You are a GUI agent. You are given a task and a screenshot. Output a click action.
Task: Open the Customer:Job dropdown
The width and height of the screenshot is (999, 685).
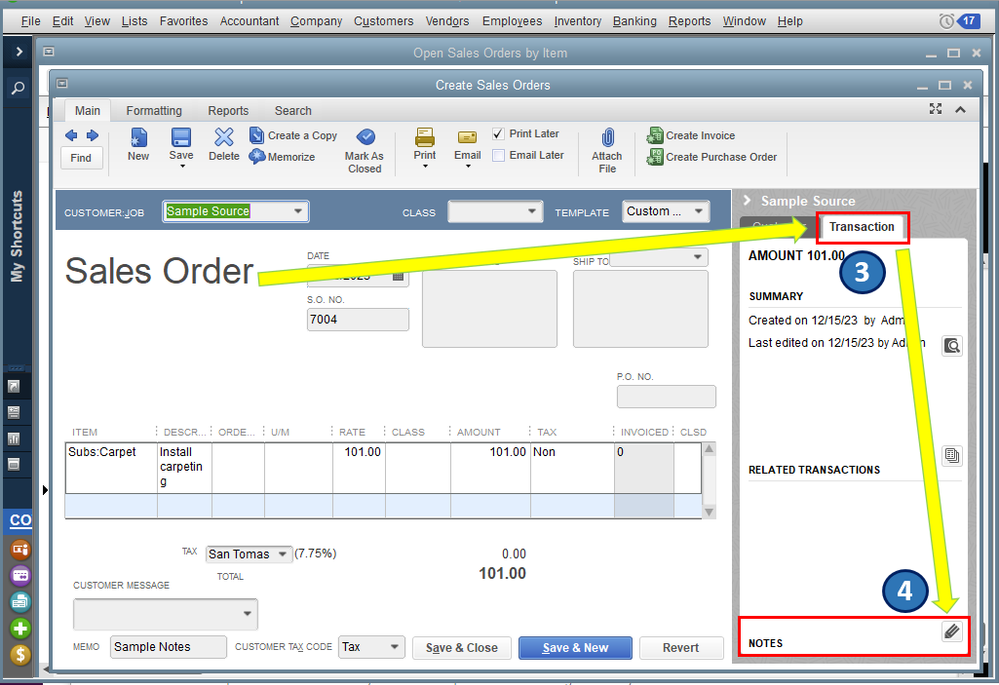[298, 211]
